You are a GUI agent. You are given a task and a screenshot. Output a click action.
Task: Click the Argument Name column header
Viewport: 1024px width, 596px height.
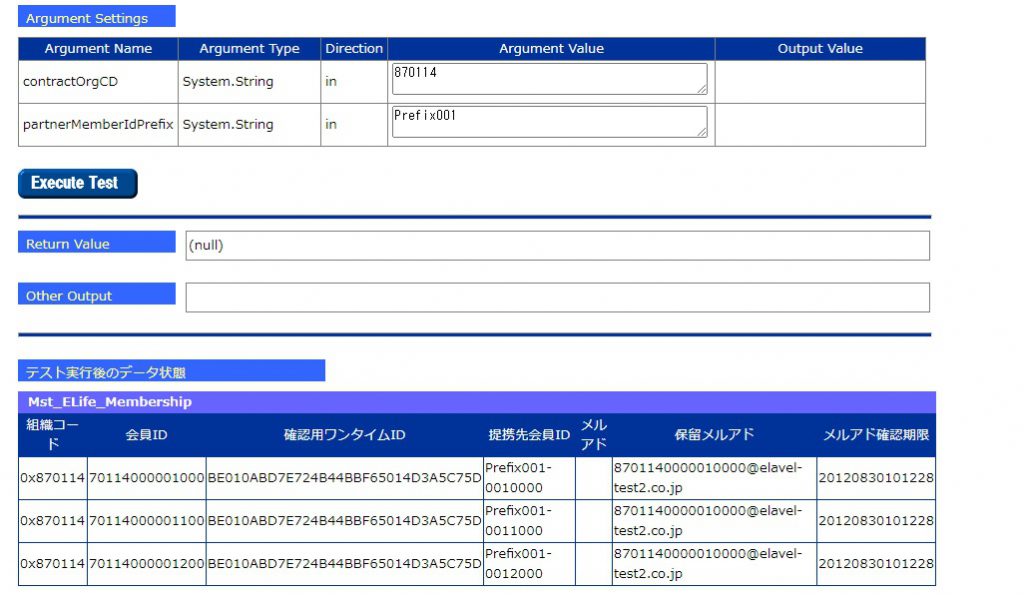(98, 49)
